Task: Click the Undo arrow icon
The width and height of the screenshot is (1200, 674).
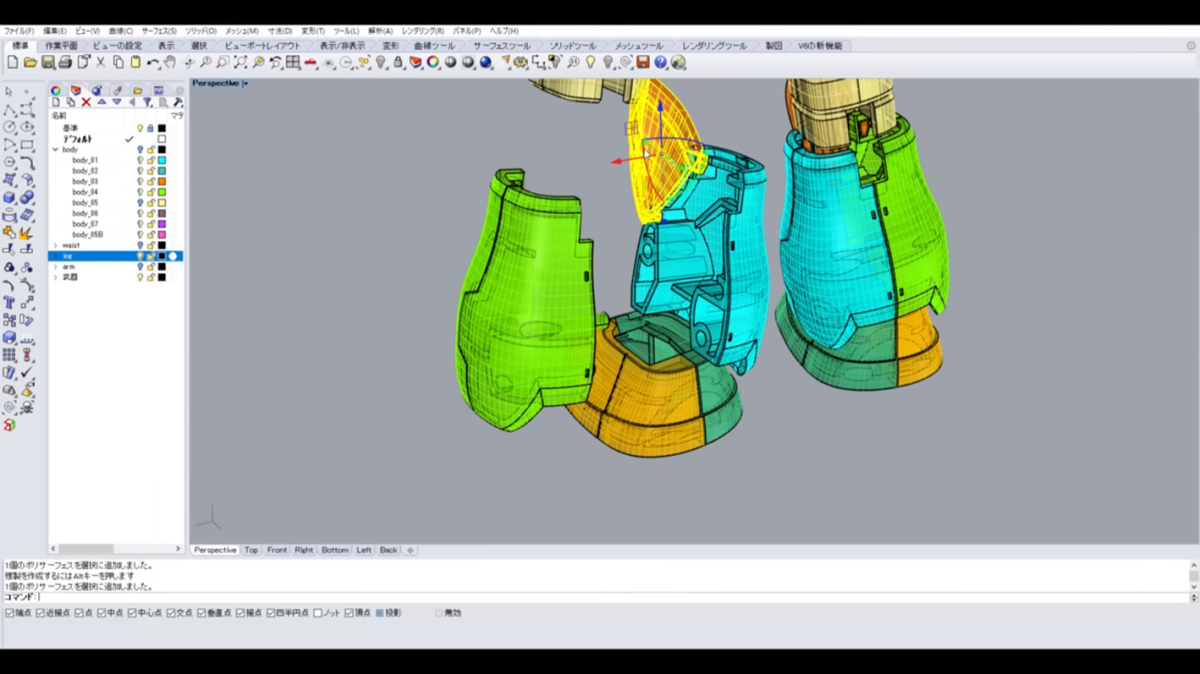Action: tap(151, 62)
